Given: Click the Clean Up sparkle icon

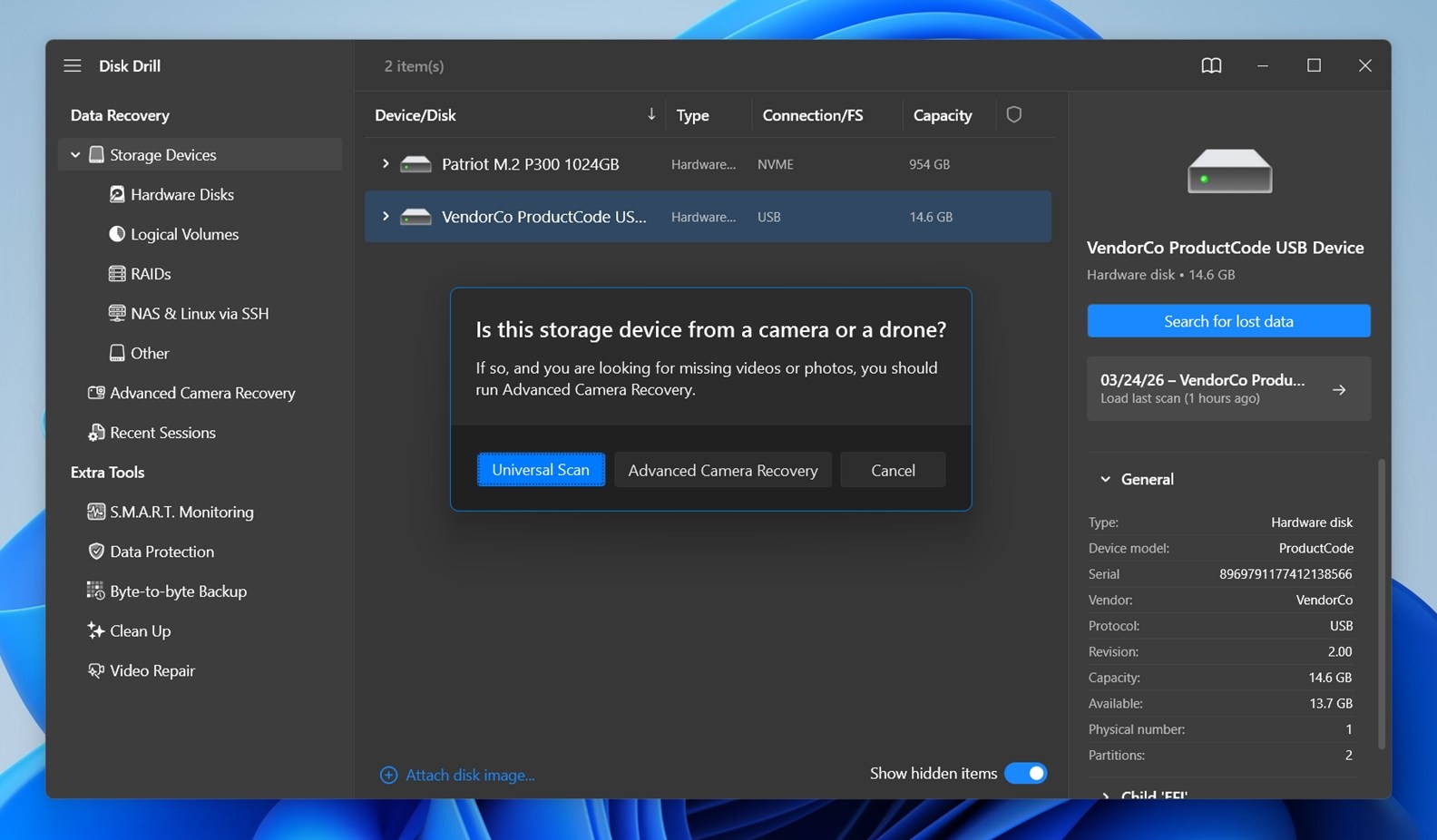Looking at the screenshot, I should point(96,630).
